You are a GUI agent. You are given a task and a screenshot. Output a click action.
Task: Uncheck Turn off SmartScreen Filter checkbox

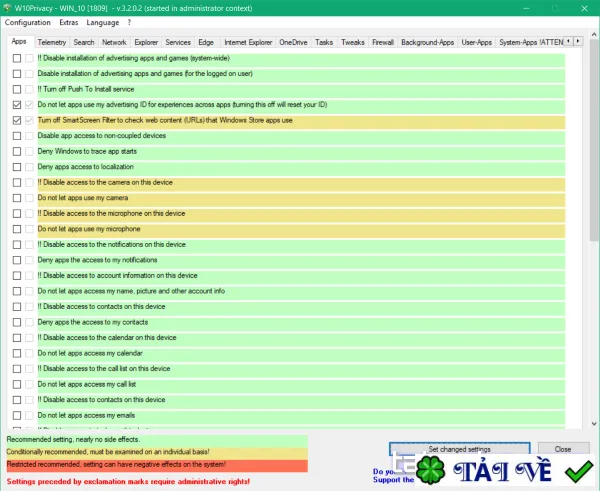pos(17,120)
